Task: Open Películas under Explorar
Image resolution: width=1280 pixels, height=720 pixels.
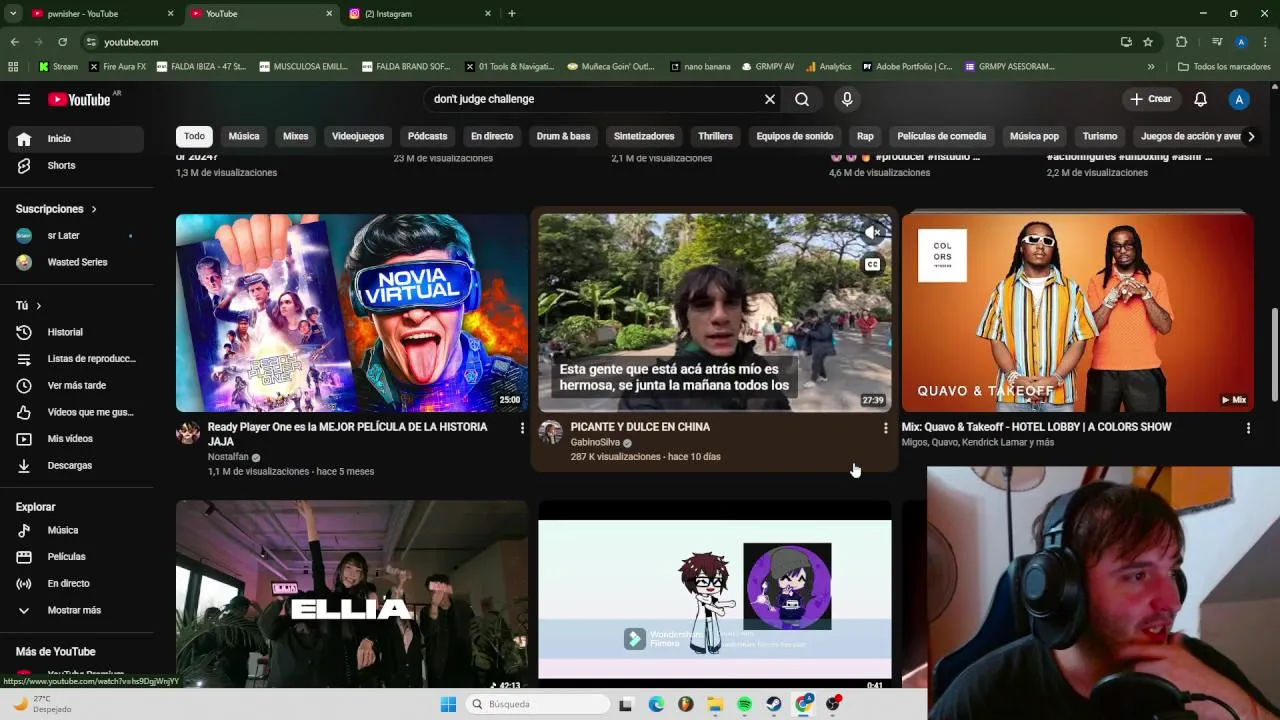Action: (x=76, y=556)
